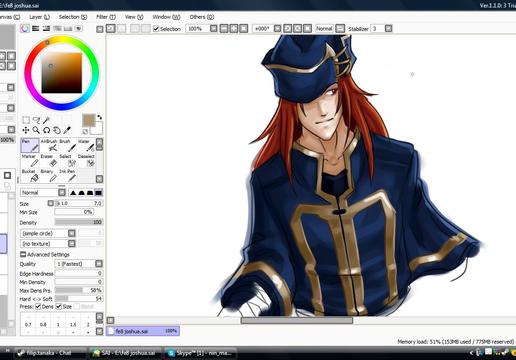The height and width of the screenshot is (360, 516).
Task: Uncheck the Selection checkbox in toolbar
Action: (x=156, y=29)
